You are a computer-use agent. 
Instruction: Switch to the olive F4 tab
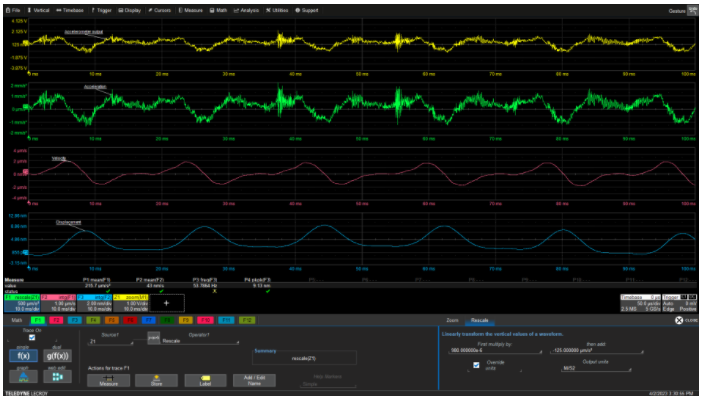(x=93, y=320)
